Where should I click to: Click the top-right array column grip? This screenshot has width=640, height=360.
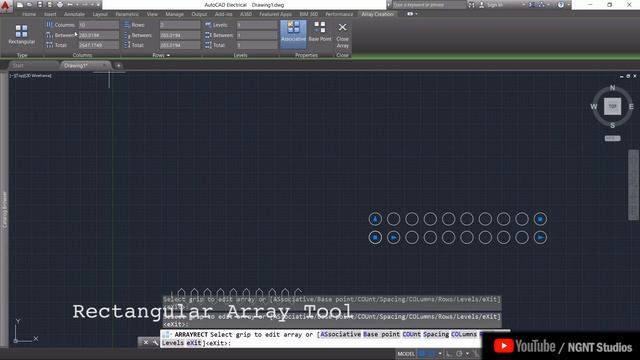coord(540,219)
